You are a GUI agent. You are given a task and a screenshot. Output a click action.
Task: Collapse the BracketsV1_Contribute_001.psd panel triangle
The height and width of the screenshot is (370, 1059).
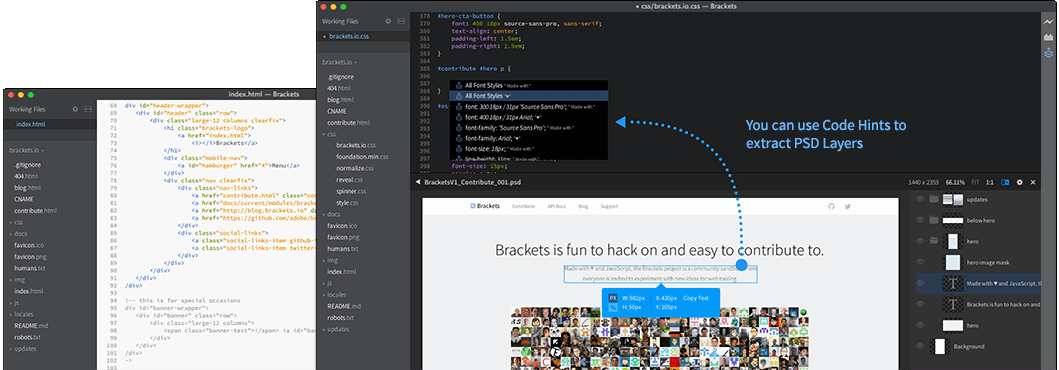tap(418, 182)
